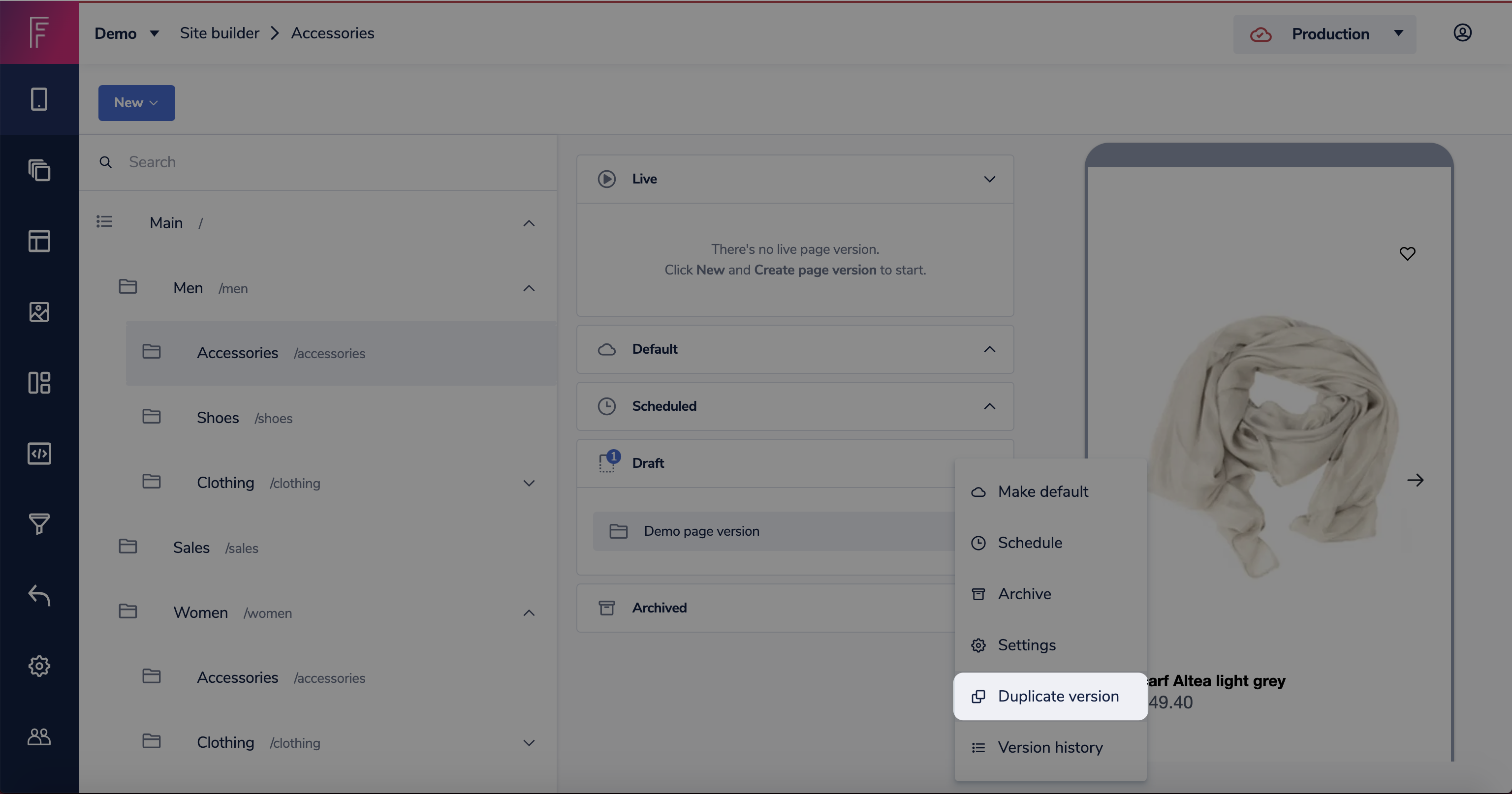Open the filter funnel icon in sidebar
Screen dimensions: 1512x794
39,524
